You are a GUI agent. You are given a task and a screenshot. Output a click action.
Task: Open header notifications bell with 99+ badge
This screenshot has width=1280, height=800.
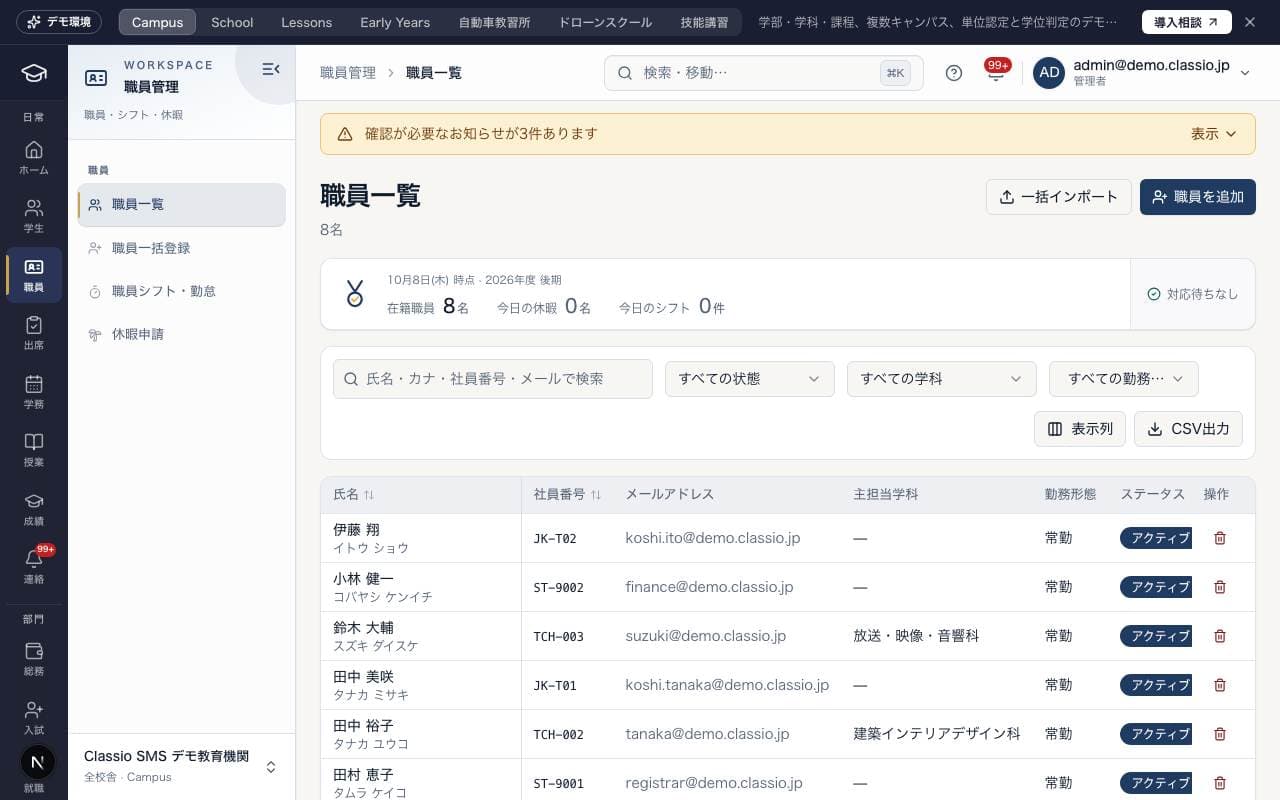pyautogui.click(x=996, y=73)
